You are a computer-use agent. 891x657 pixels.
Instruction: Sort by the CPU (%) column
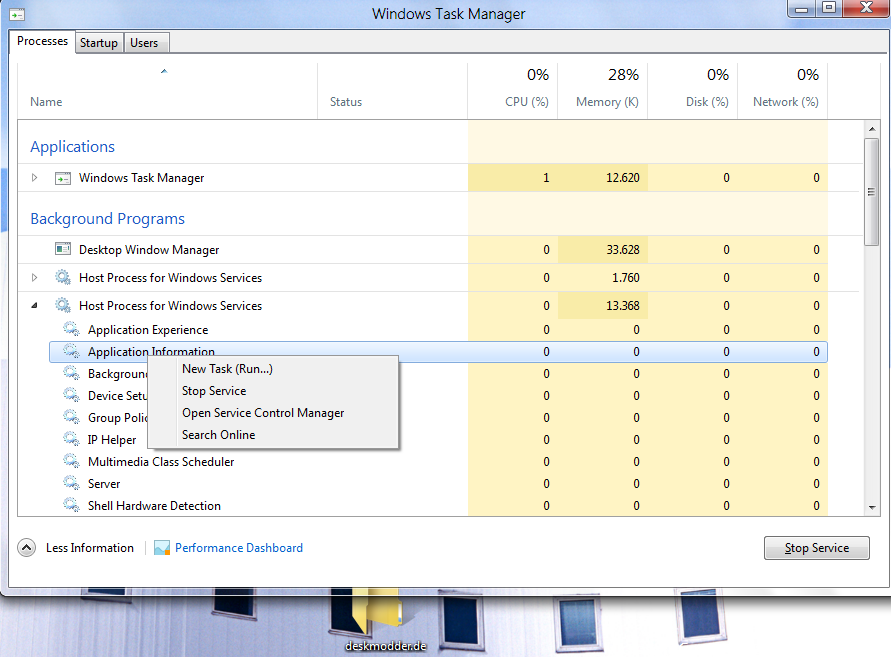pos(513,91)
